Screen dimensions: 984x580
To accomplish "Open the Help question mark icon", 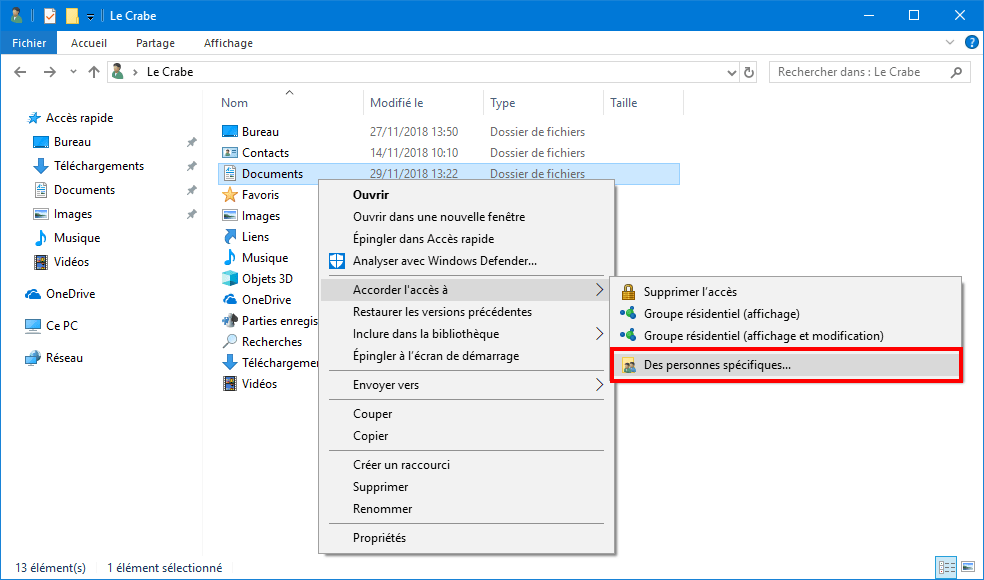I will 971,42.
